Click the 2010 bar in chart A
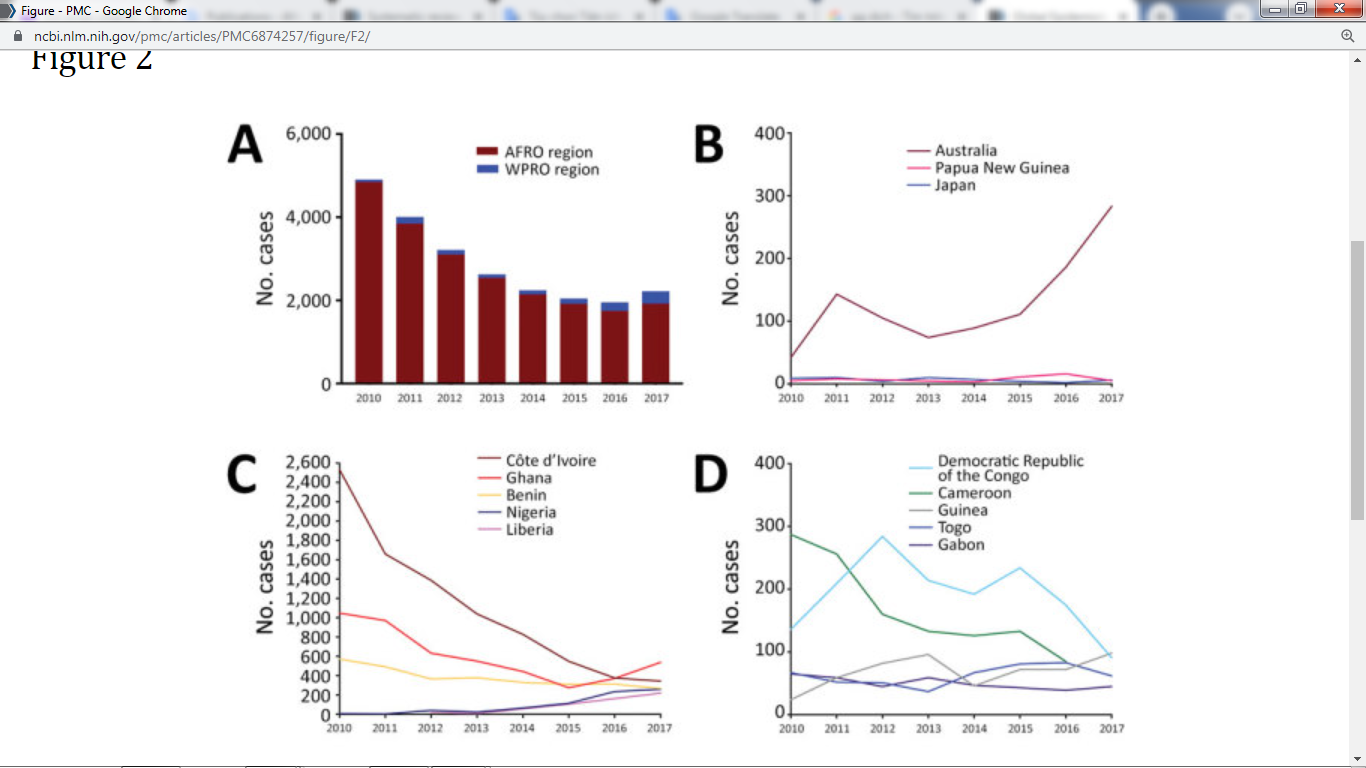The width and height of the screenshot is (1366, 768). tap(369, 282)
